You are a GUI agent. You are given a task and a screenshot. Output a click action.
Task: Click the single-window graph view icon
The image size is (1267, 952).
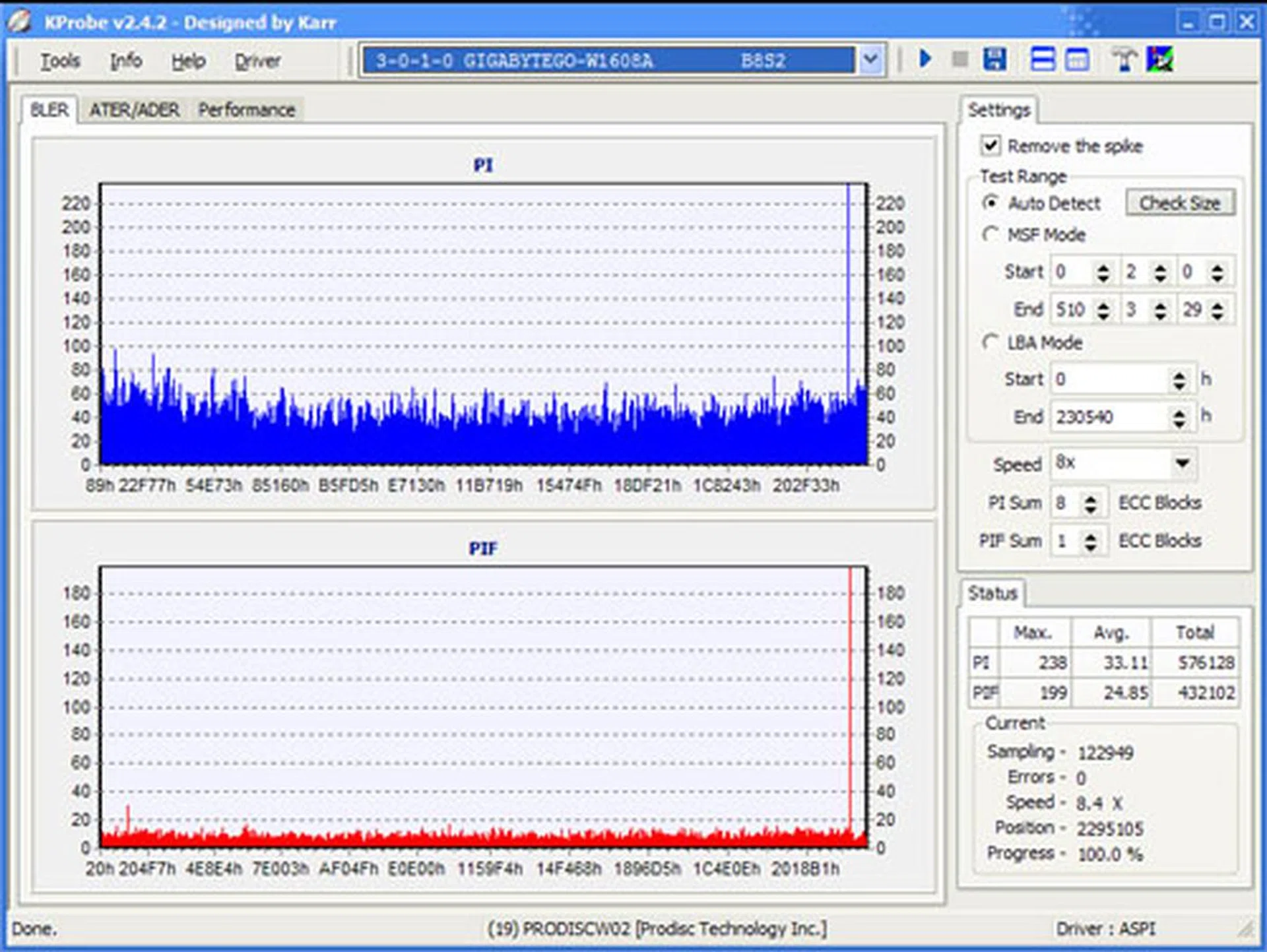(1077, 59)
